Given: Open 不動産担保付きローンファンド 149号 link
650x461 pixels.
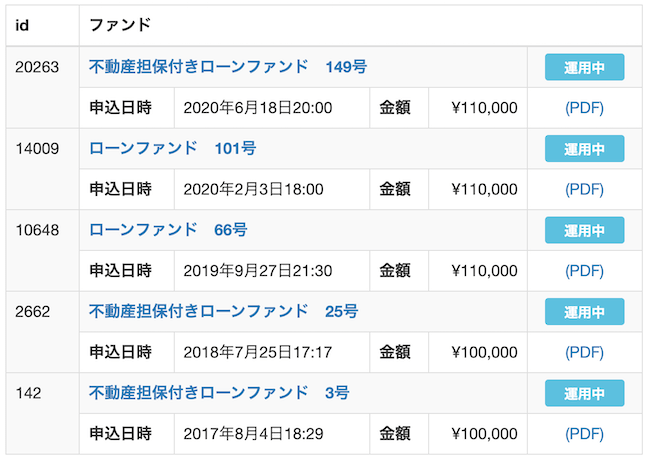Looking at the screenshot, I should pyautogui.click(x=228, y=67).
